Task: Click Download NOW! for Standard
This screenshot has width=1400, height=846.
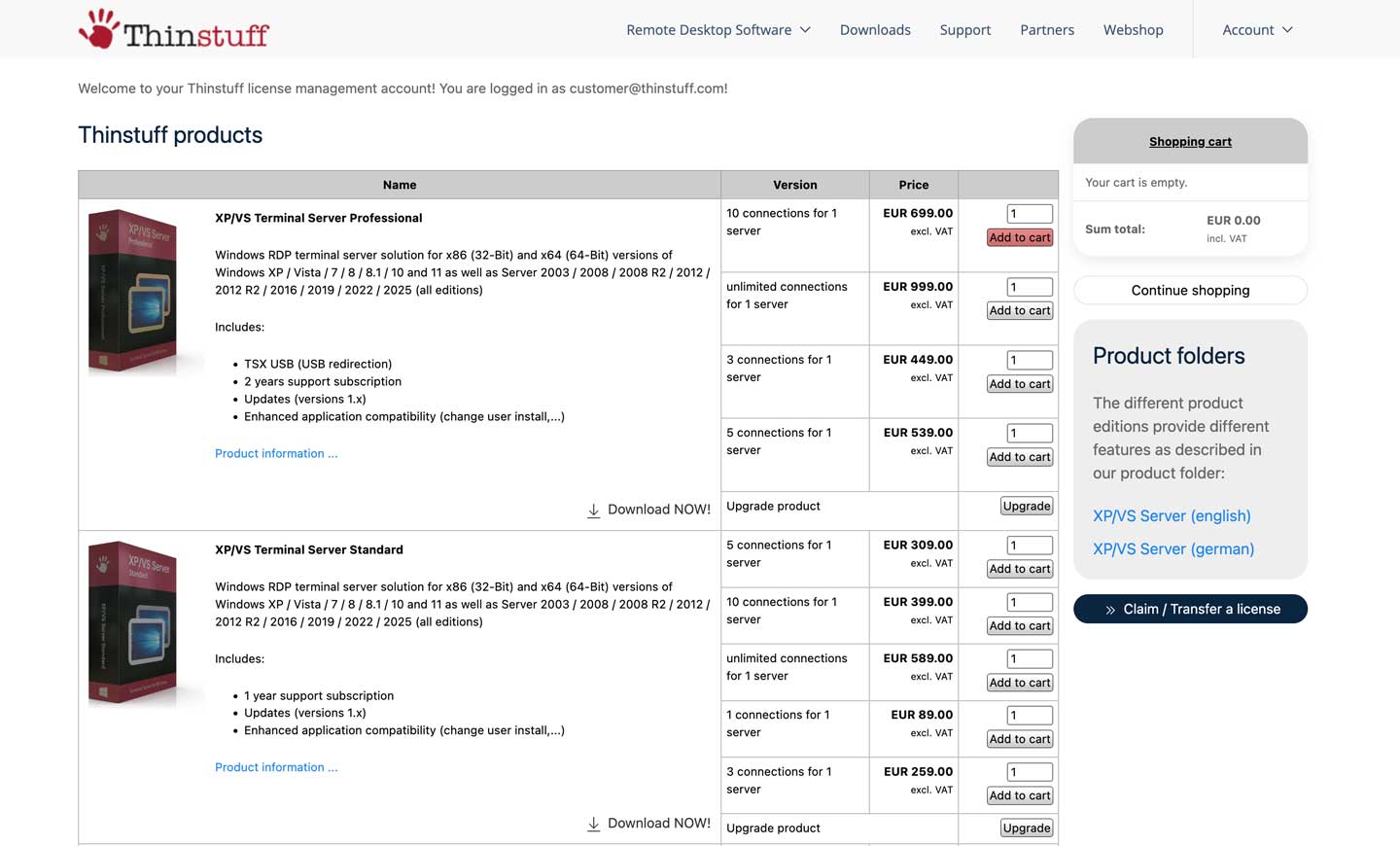Action: 659,824
